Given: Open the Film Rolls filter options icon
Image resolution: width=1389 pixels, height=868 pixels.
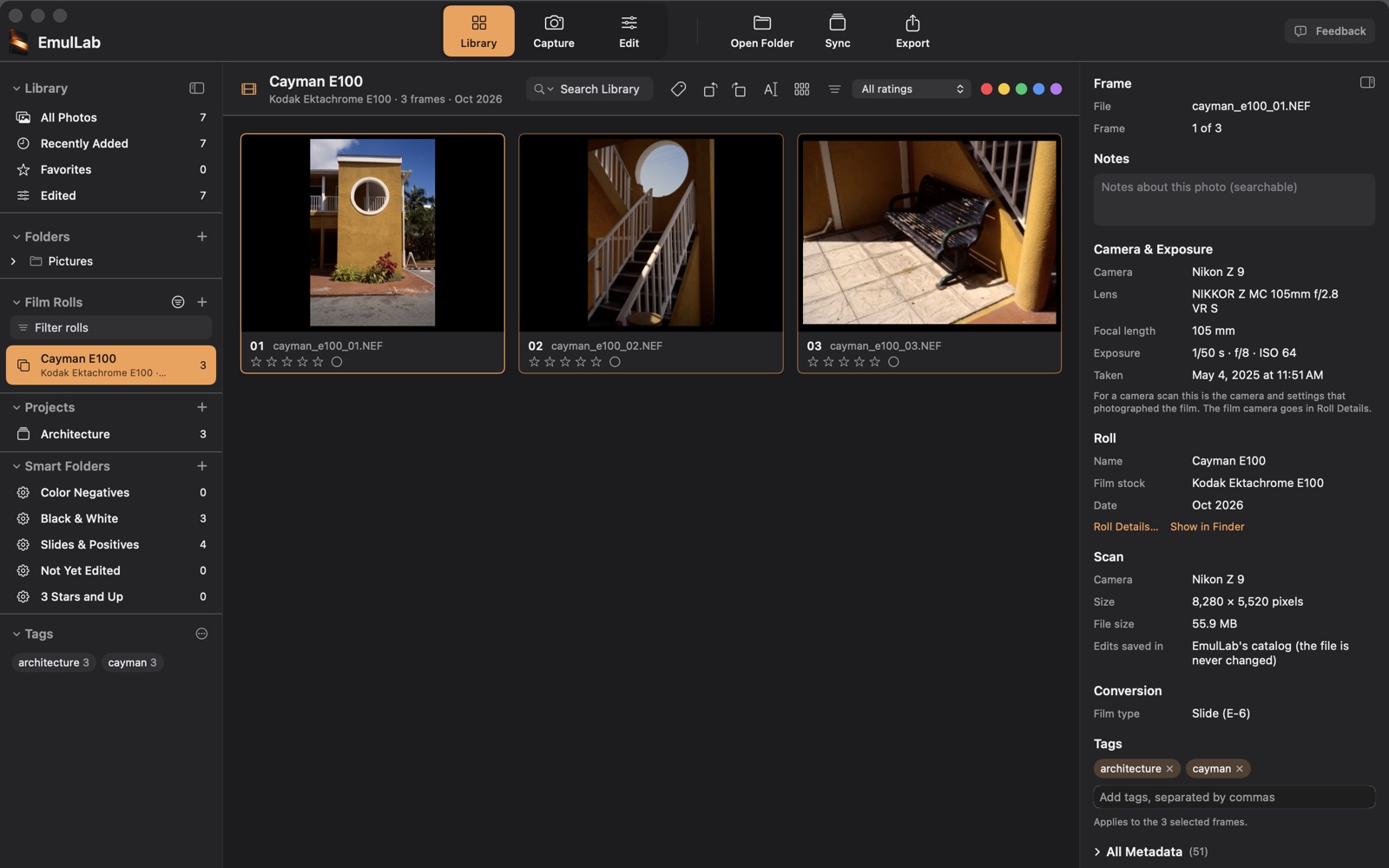Looking at the screenshot, I should pos(178,302).
